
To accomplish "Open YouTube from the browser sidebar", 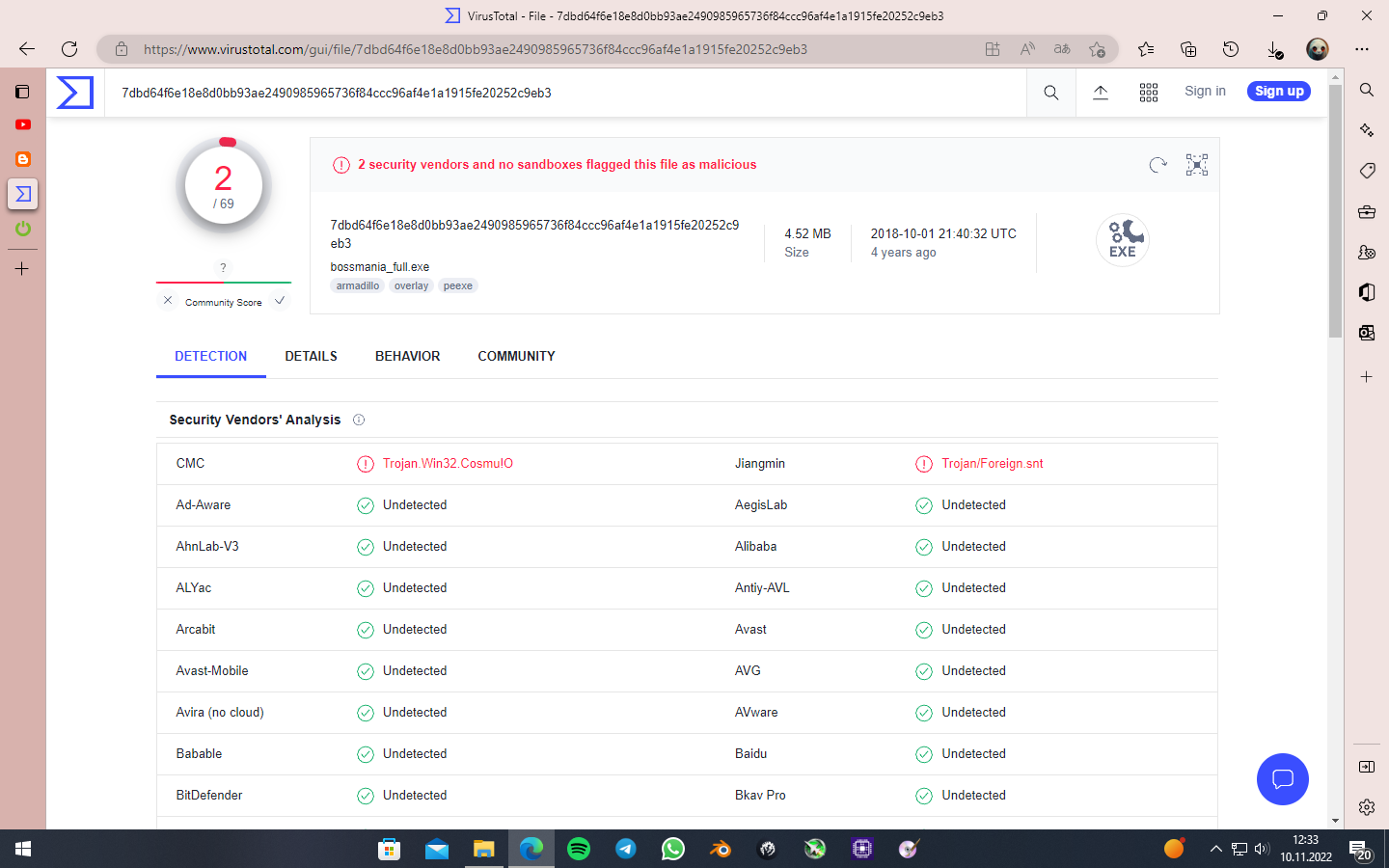I will tap(23, 124).
